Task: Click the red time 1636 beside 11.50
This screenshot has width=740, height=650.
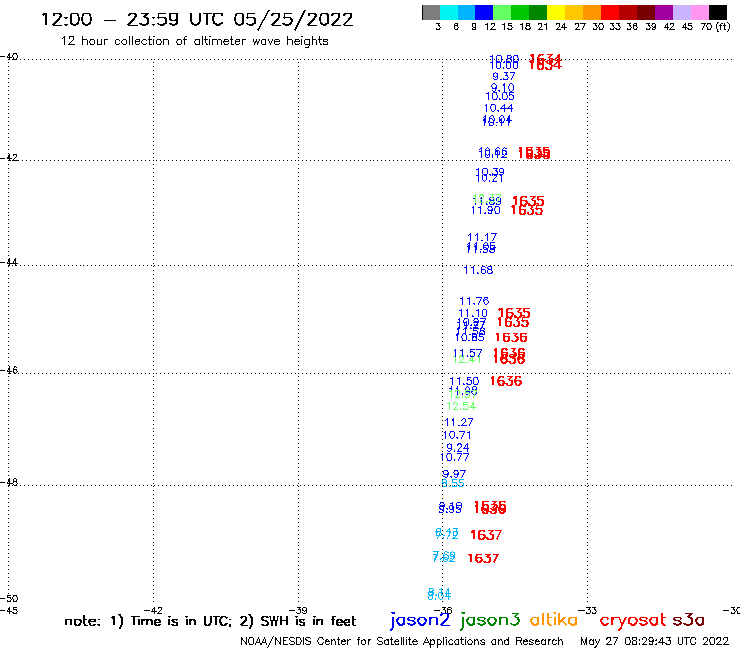Action: click(506, 381)
